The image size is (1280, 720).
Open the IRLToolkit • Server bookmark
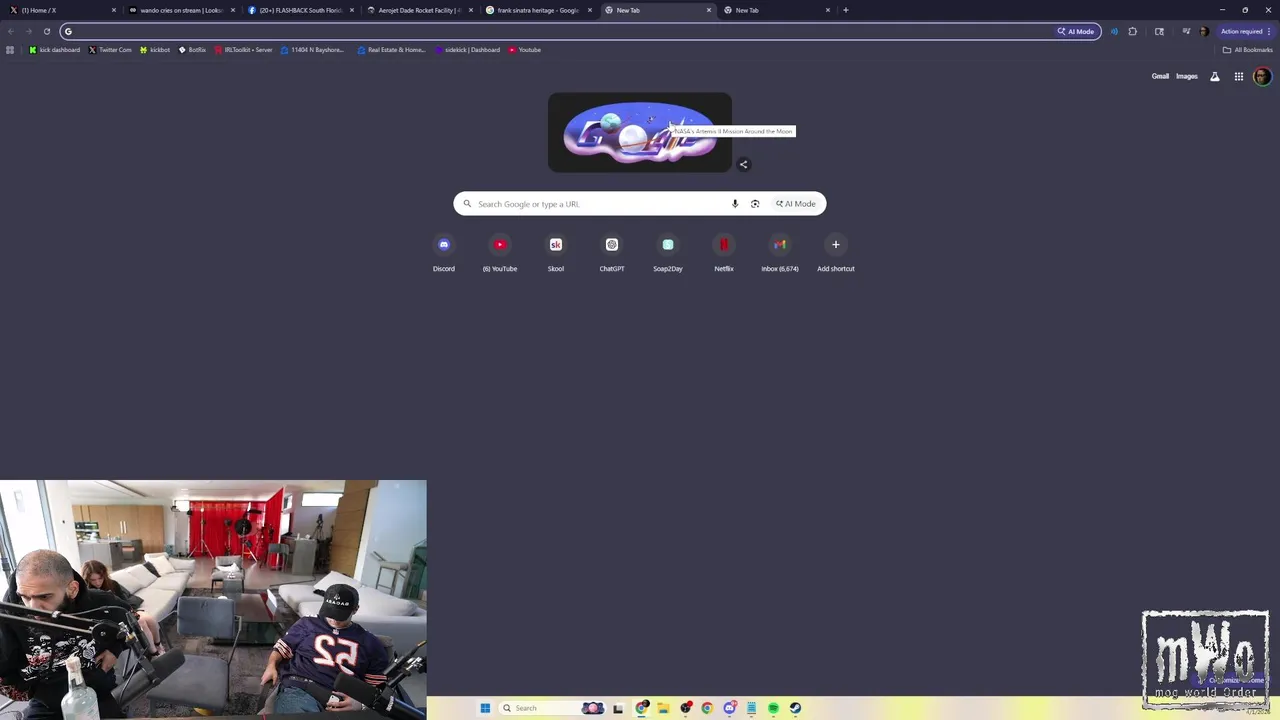click(244, 50)
